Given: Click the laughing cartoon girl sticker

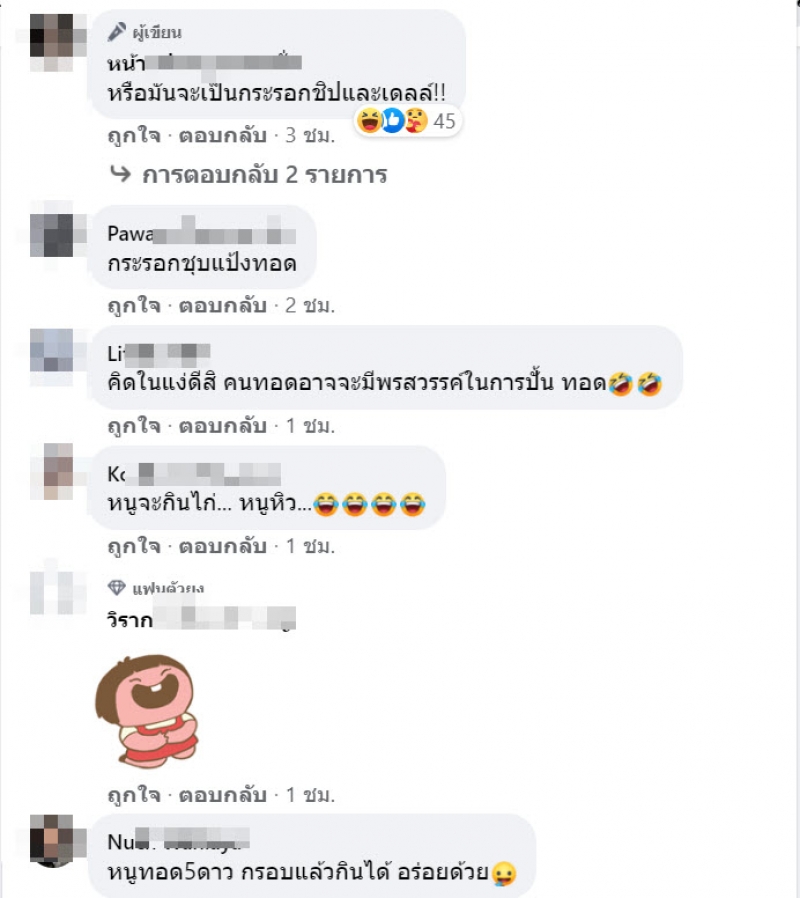Looking at the screenshot, I should pyautogui.click(x=147, y=711).
